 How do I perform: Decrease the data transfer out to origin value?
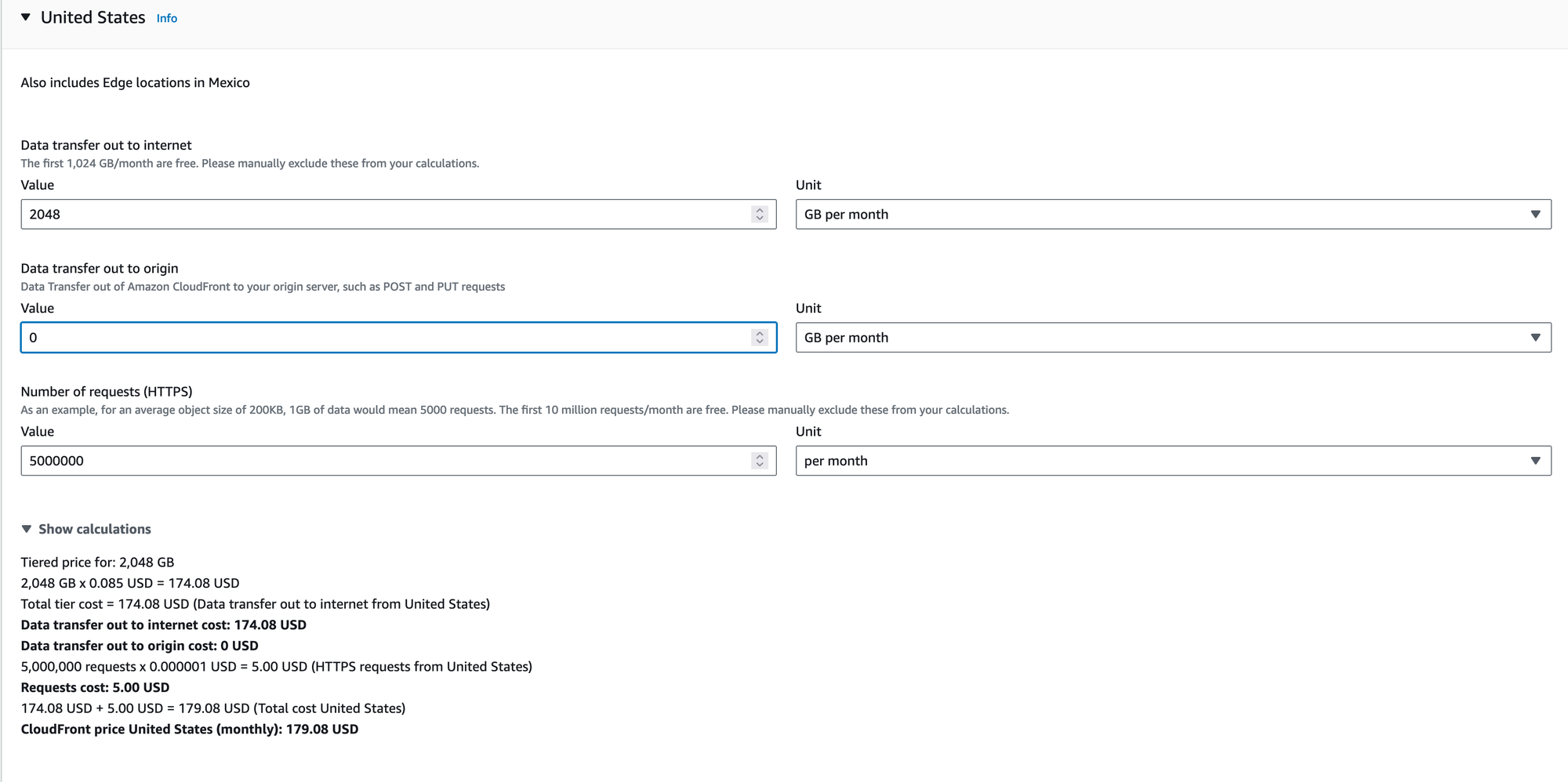[x=759, y=342]
